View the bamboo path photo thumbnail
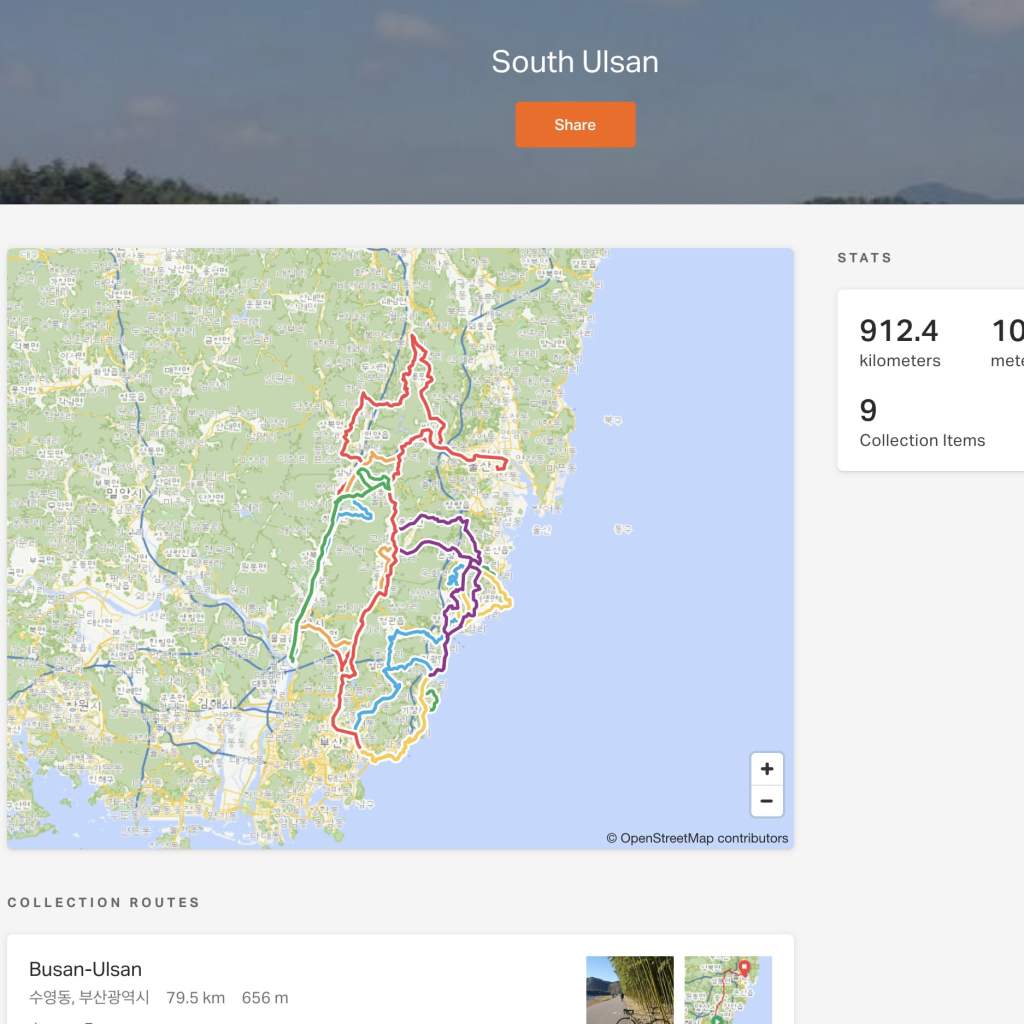 pos(630,989)
